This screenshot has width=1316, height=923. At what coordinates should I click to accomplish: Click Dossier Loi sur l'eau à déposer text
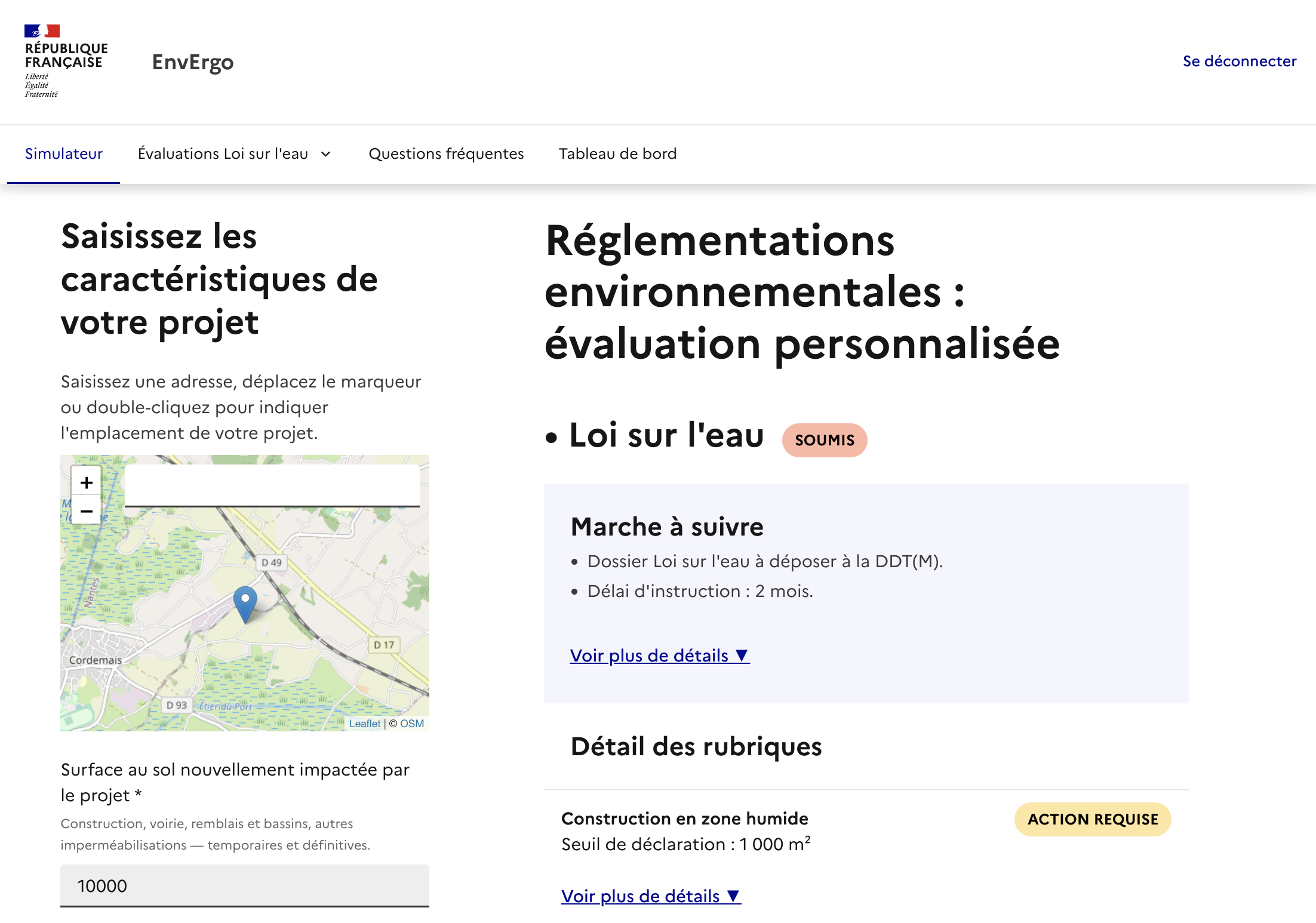click(765, 561)
